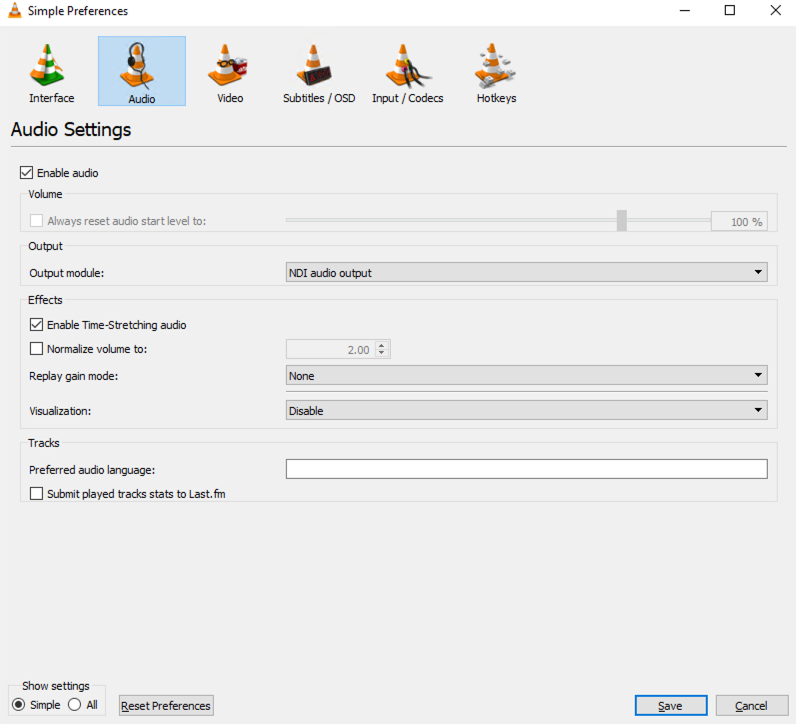
Task: Toggle the Enable audio checkbox
Action: (26, 173)
